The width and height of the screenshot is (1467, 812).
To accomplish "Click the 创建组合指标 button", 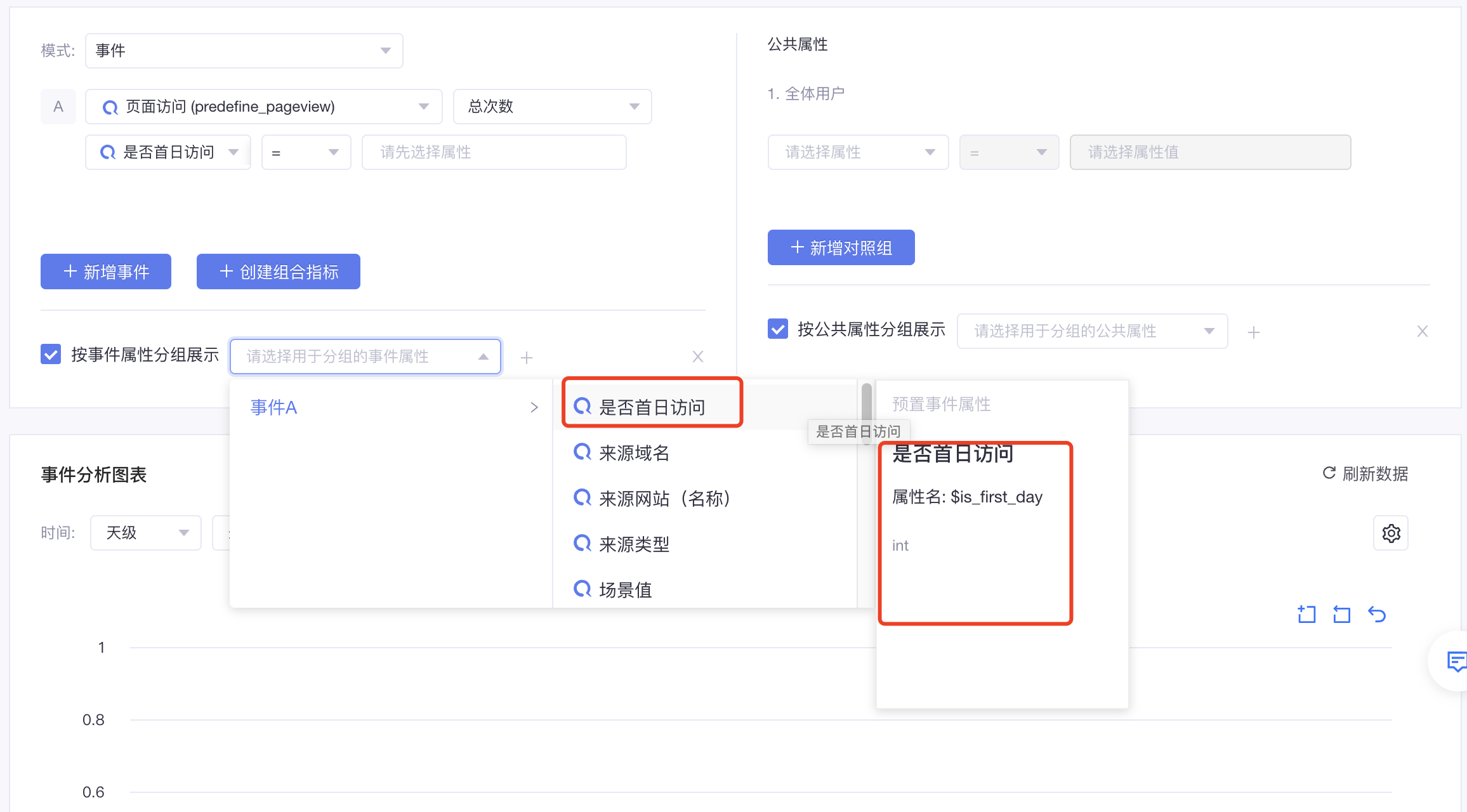I will click(279, 272).
